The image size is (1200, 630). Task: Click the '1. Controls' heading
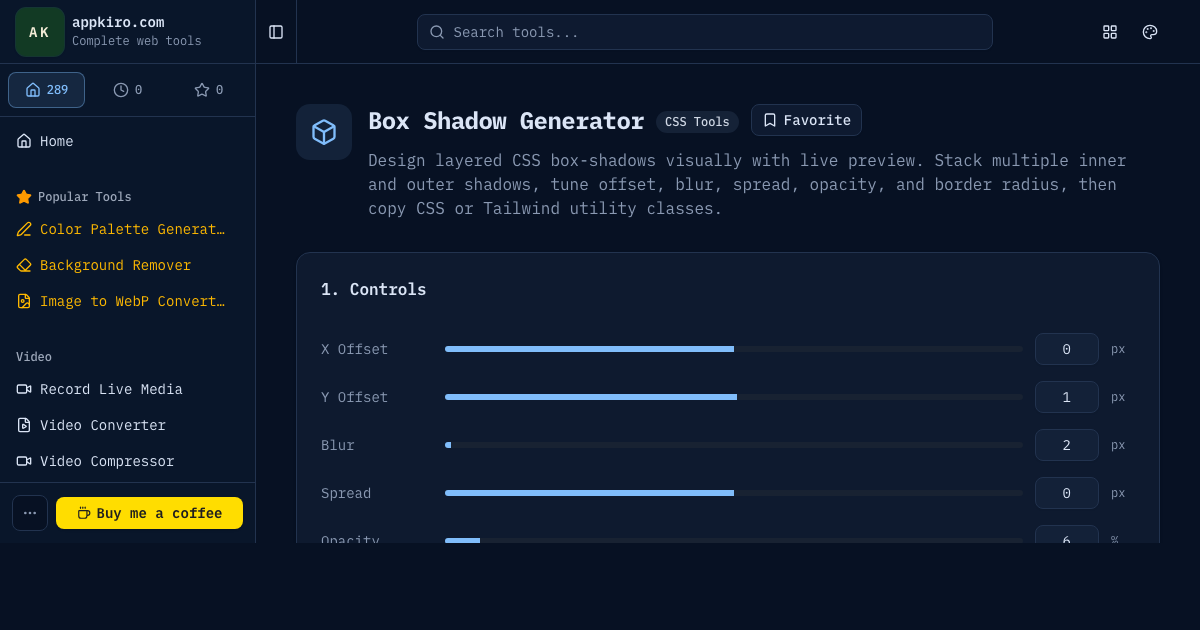pyautogui.click(x=373, y=289)
